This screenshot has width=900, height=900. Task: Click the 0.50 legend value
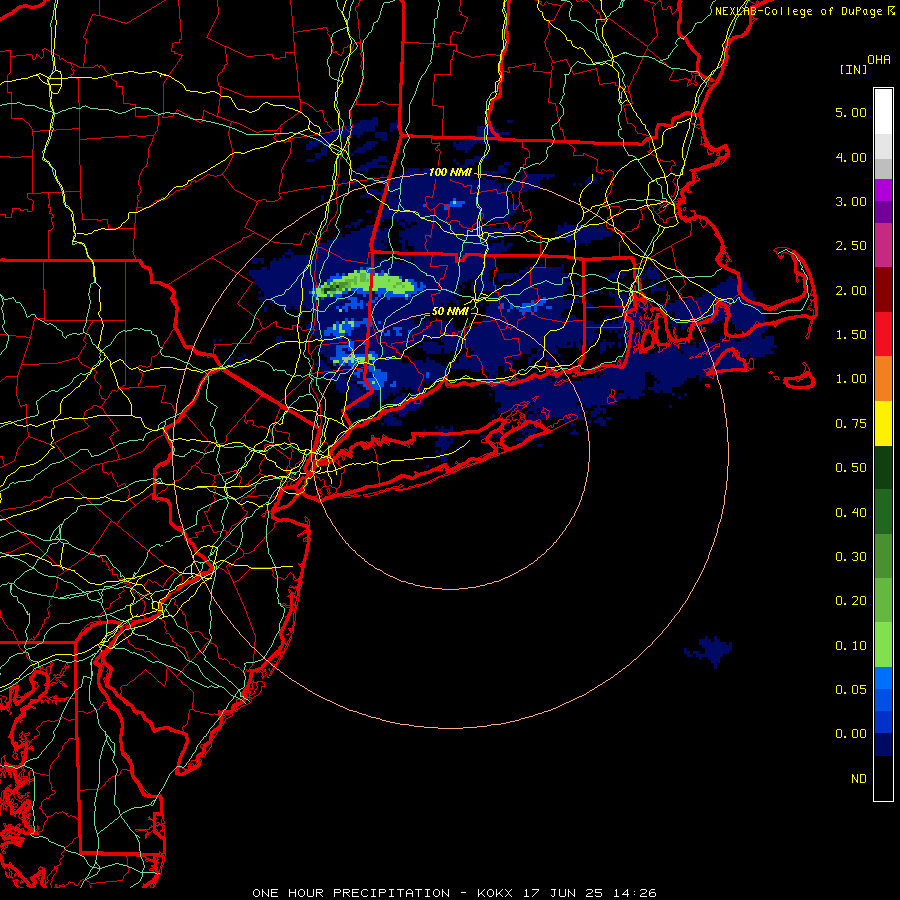tap(851, 468)
